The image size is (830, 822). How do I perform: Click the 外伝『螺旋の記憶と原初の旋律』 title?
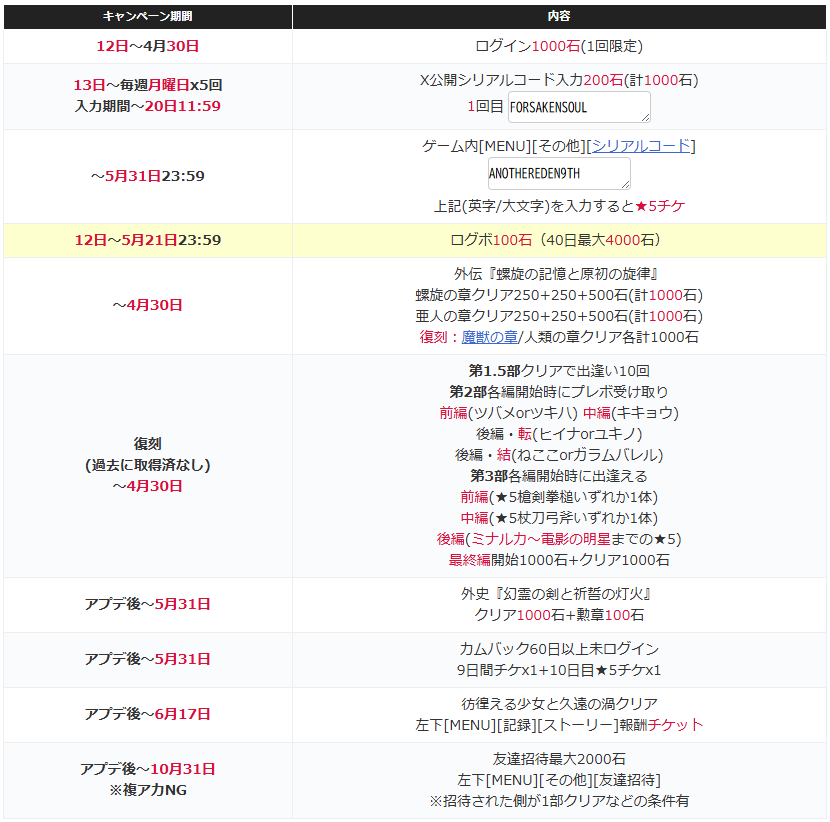[x=559, y=274]
